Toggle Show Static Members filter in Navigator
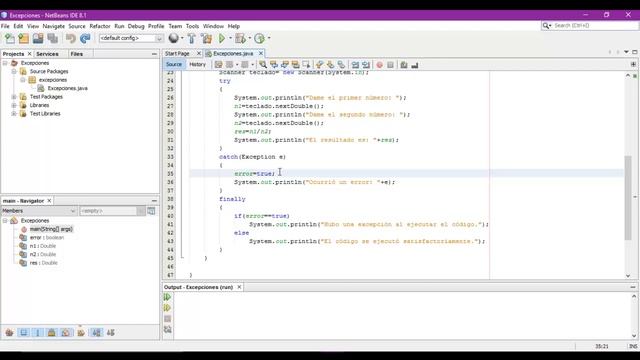This screenshot has height=360, width=640. click(38, 333)
